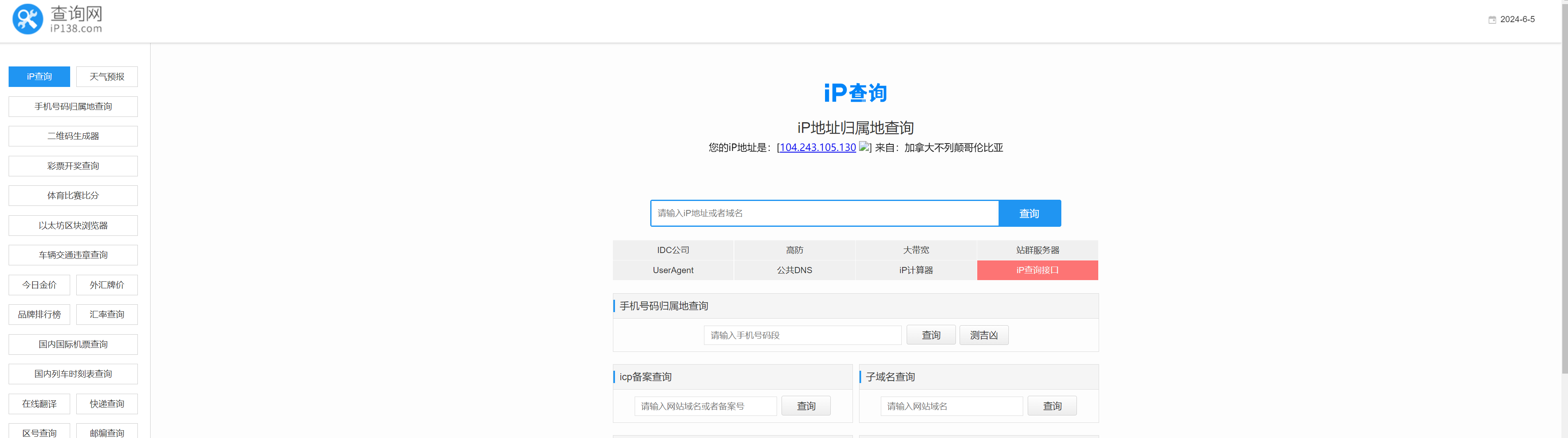
Task: Click the iP查询 page title heading
Action: click(x=855, y=93)
